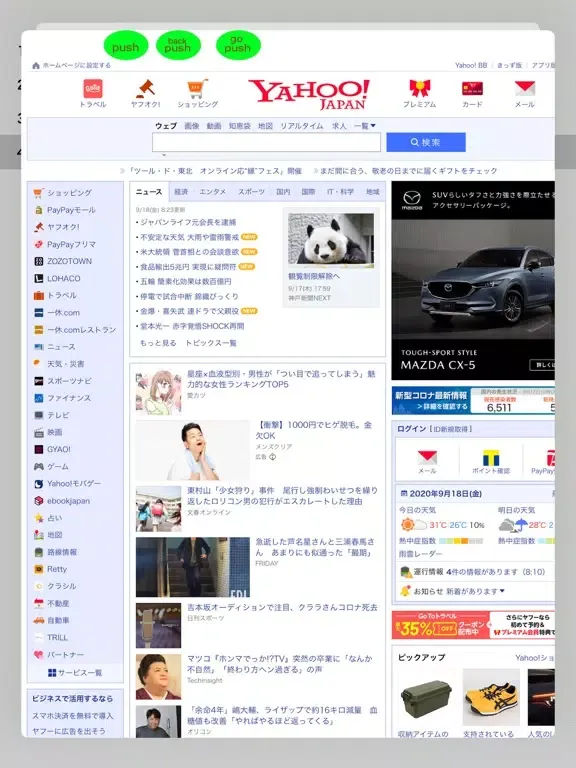This screenshot has width=576, height=768.
Task: Open the ID新規取得 registration link
Action: pos(451,429)
